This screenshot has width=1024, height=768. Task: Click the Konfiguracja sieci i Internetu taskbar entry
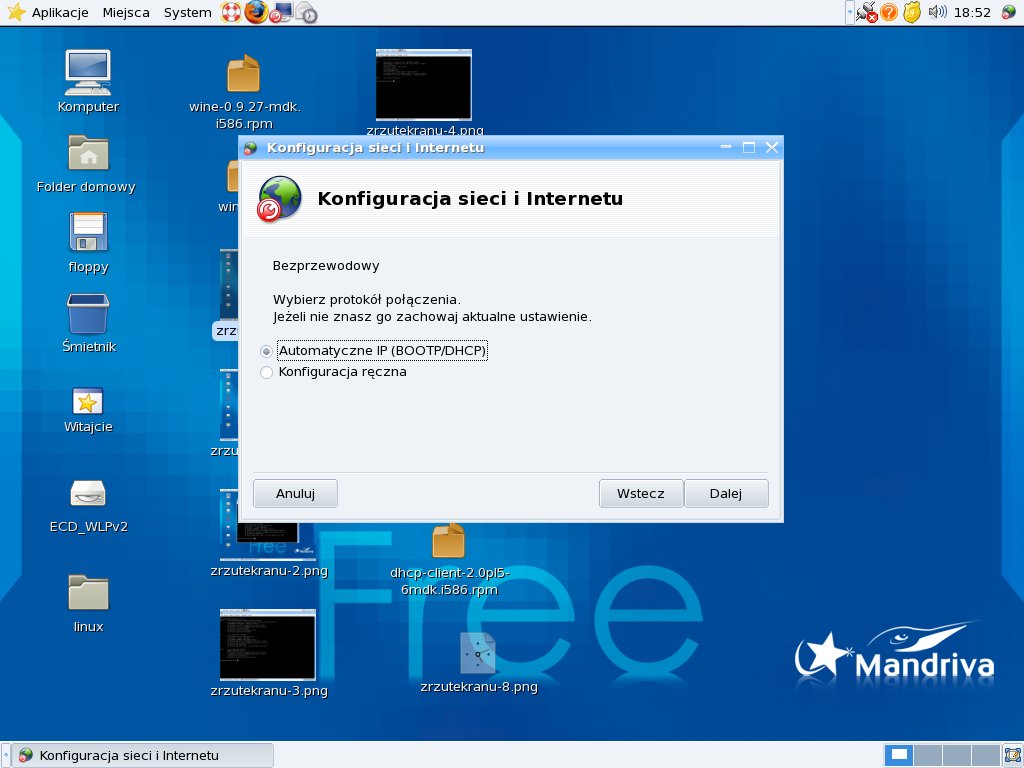140,755
